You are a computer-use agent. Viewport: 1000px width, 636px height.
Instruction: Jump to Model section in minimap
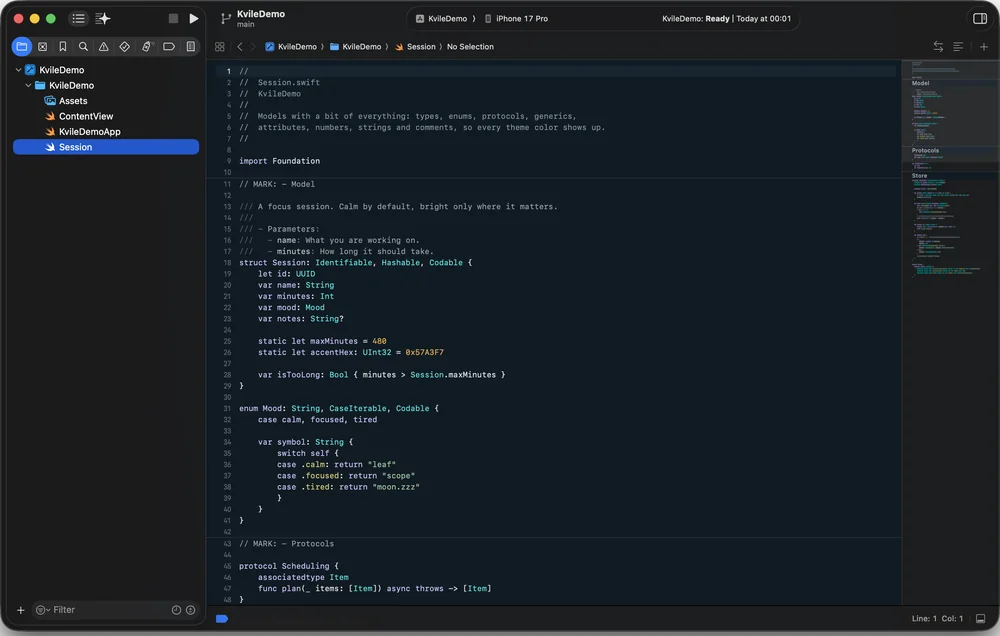tap(920, 83)
